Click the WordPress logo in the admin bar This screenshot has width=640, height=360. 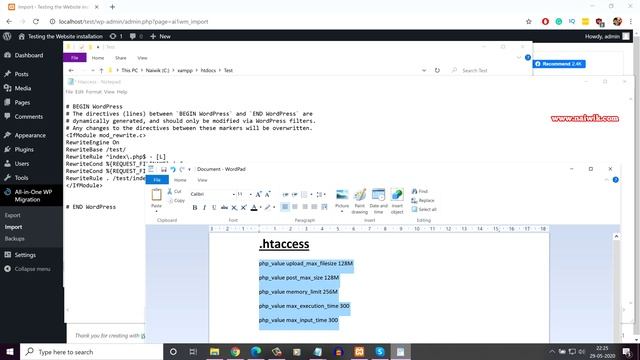pyautogui.click(x=7, y=36)
